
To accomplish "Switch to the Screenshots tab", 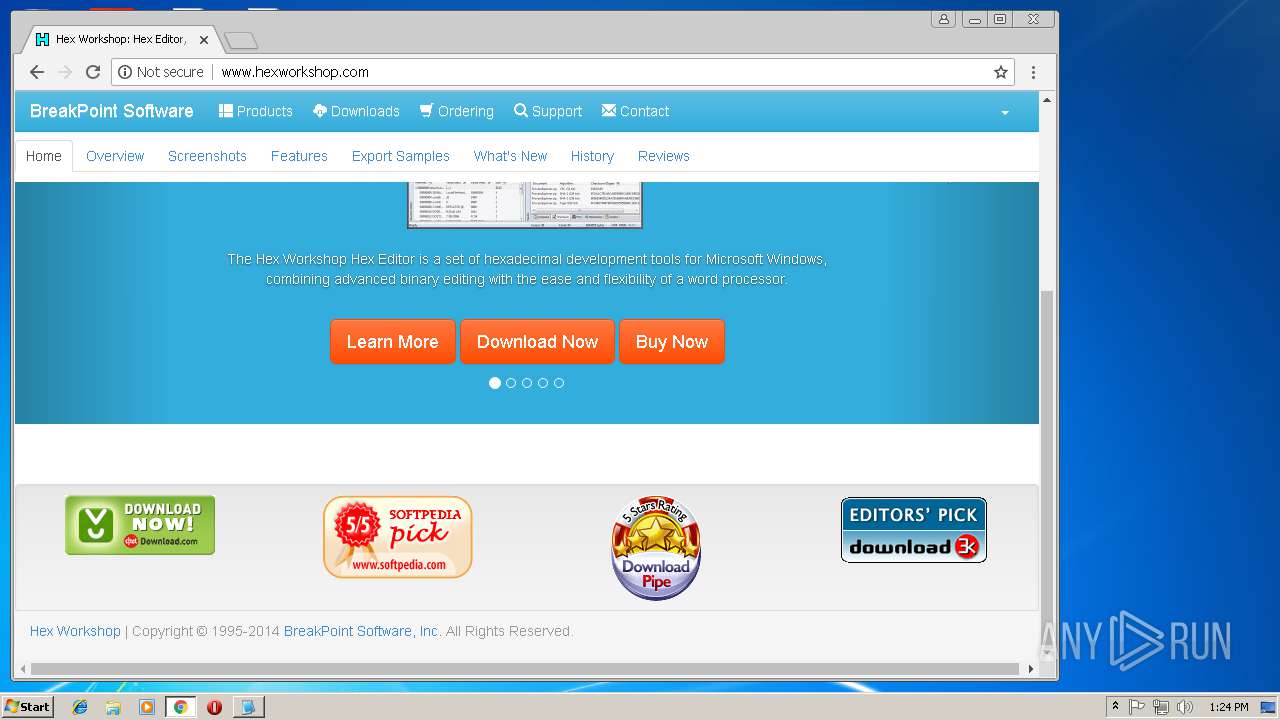I will 207,156.
